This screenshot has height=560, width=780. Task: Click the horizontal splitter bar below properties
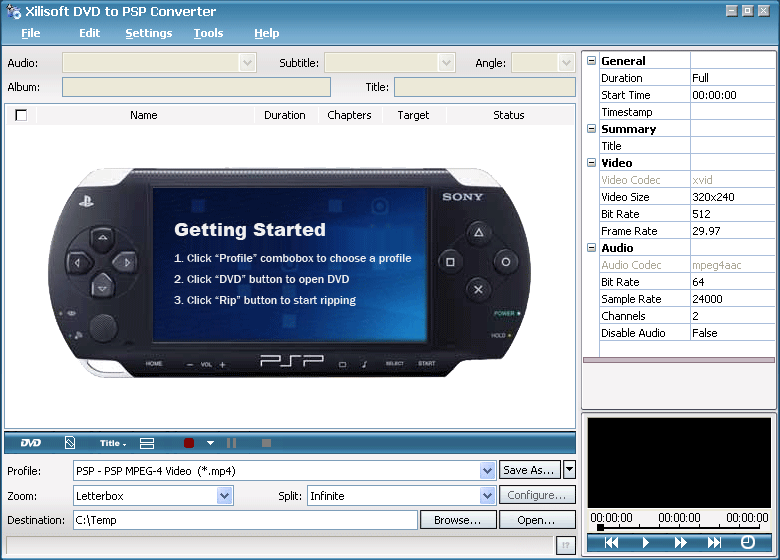pos(679,360)
